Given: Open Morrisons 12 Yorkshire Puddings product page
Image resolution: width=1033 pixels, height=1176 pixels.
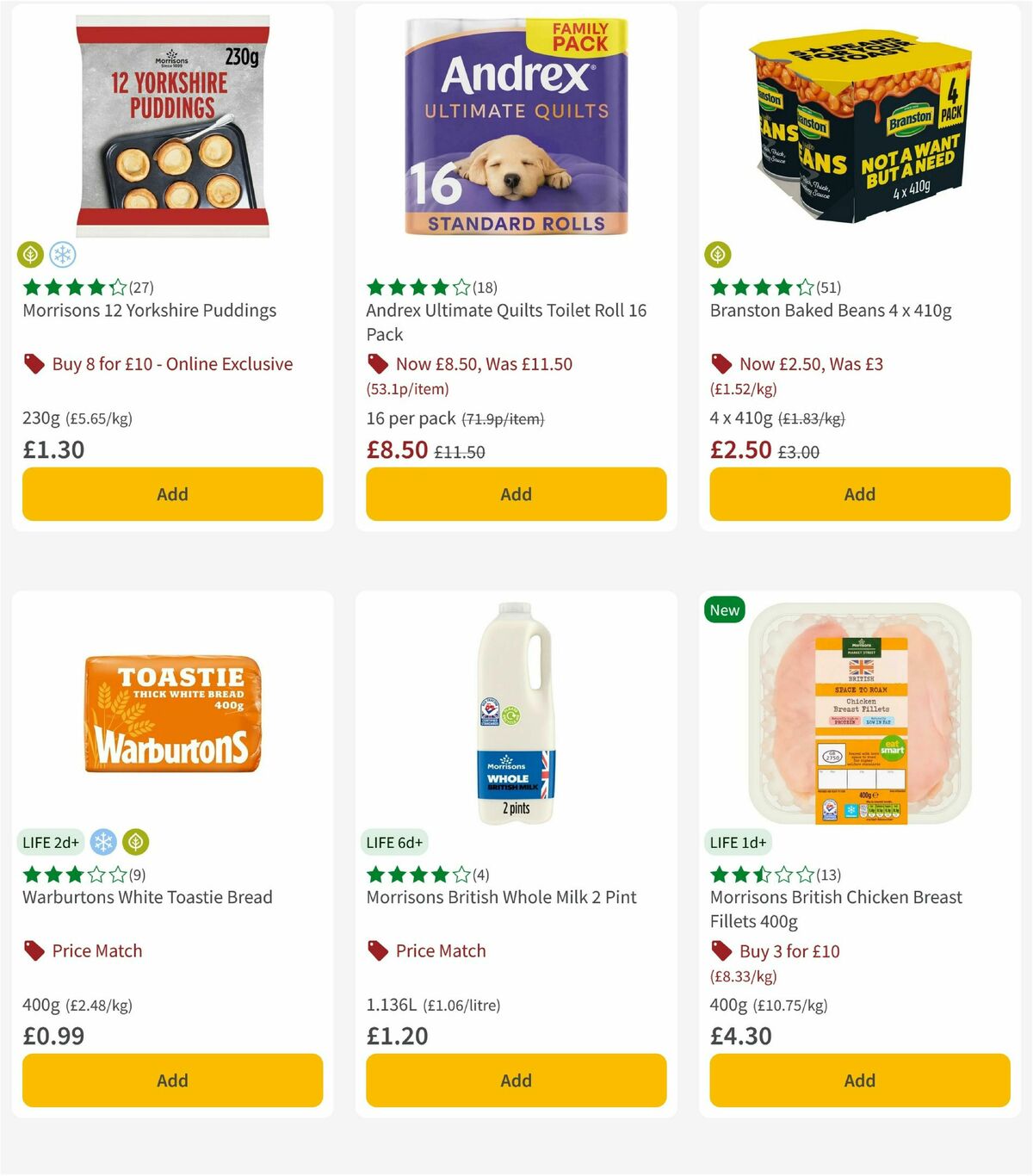Looking at the screenshot, I should (148, 311).
